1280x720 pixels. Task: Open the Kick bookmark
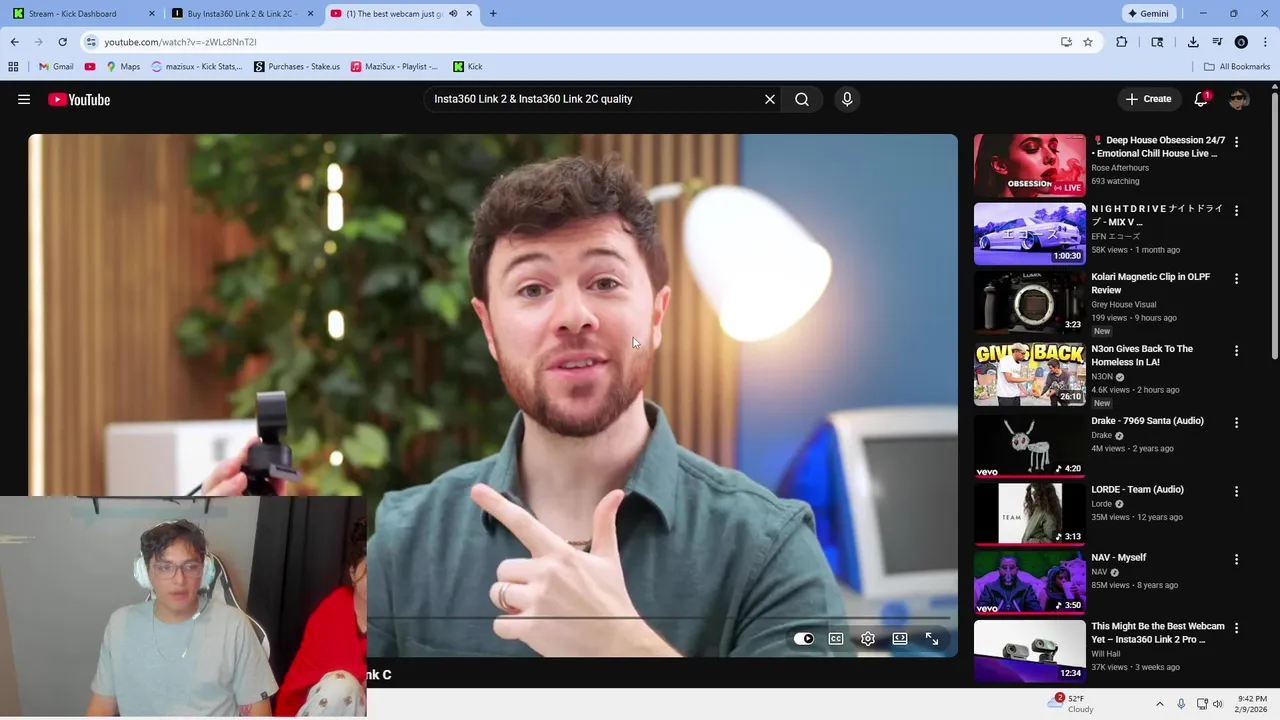pos(467,67)
